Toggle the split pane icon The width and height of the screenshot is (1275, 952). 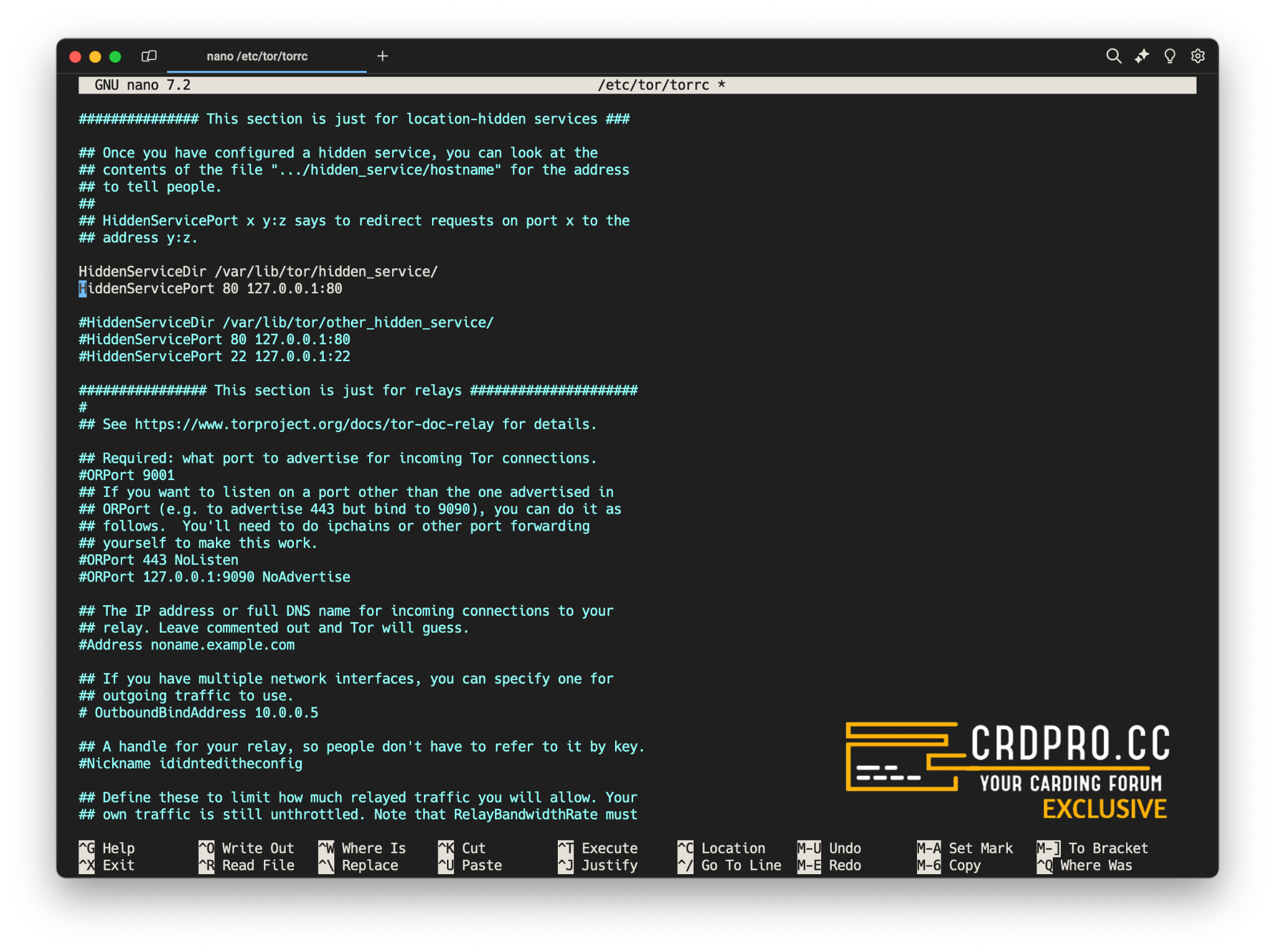[149, 57]
